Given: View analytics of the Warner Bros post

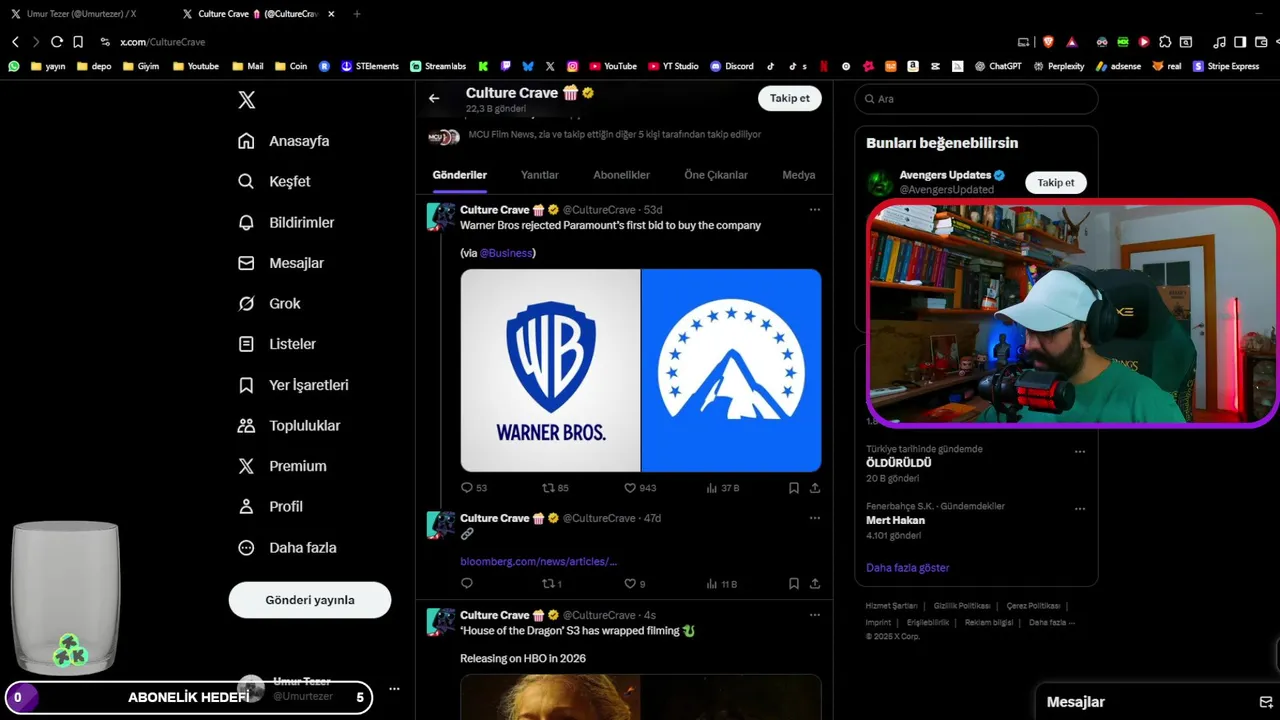Looking at the screenshot, I should pos(722,488).
